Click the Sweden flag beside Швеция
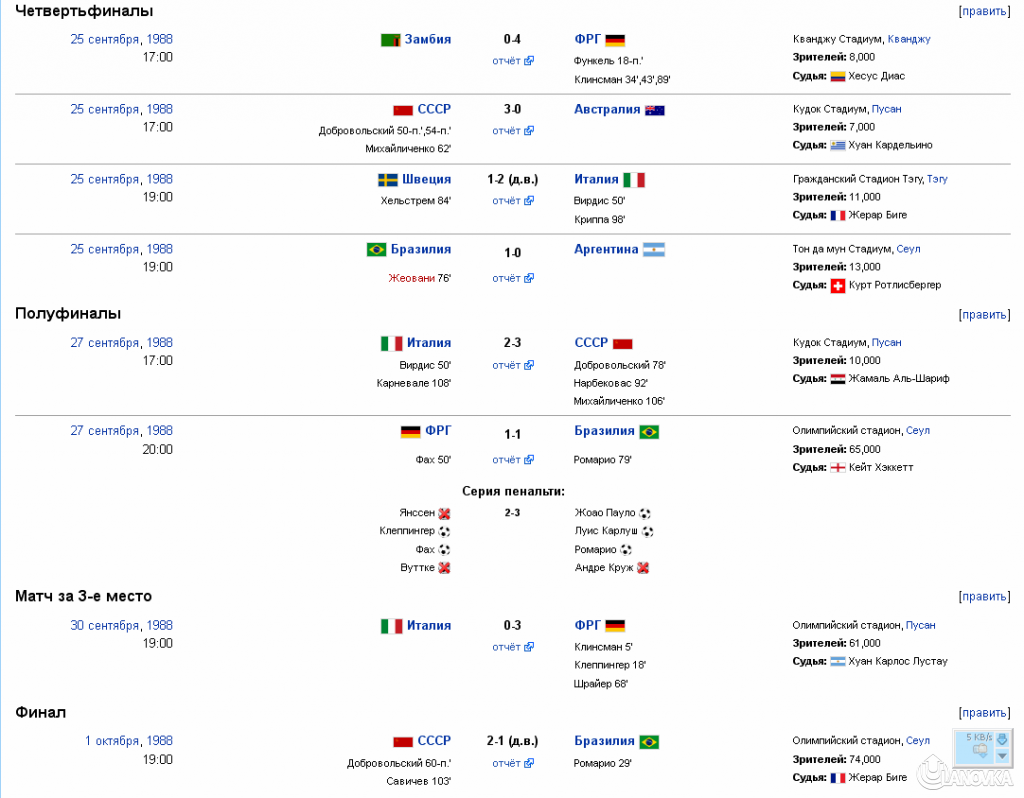Viewport: 1024px width, 798px height. tap(388, 180)
